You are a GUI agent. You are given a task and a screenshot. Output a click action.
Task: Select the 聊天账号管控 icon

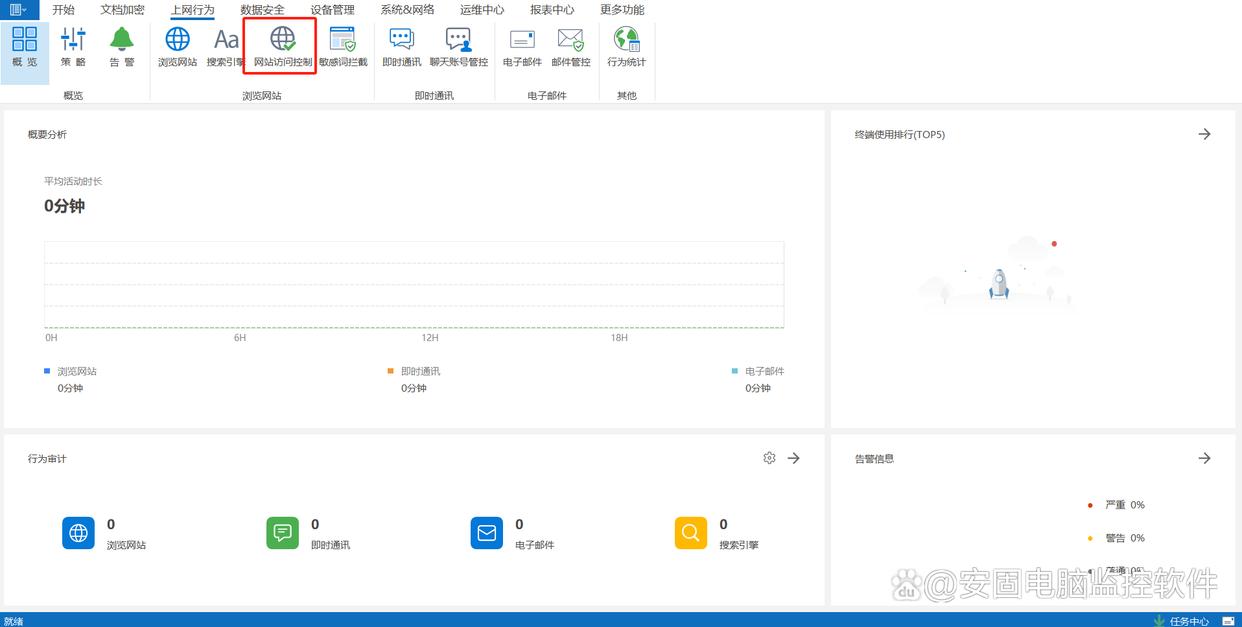[458, 47]
